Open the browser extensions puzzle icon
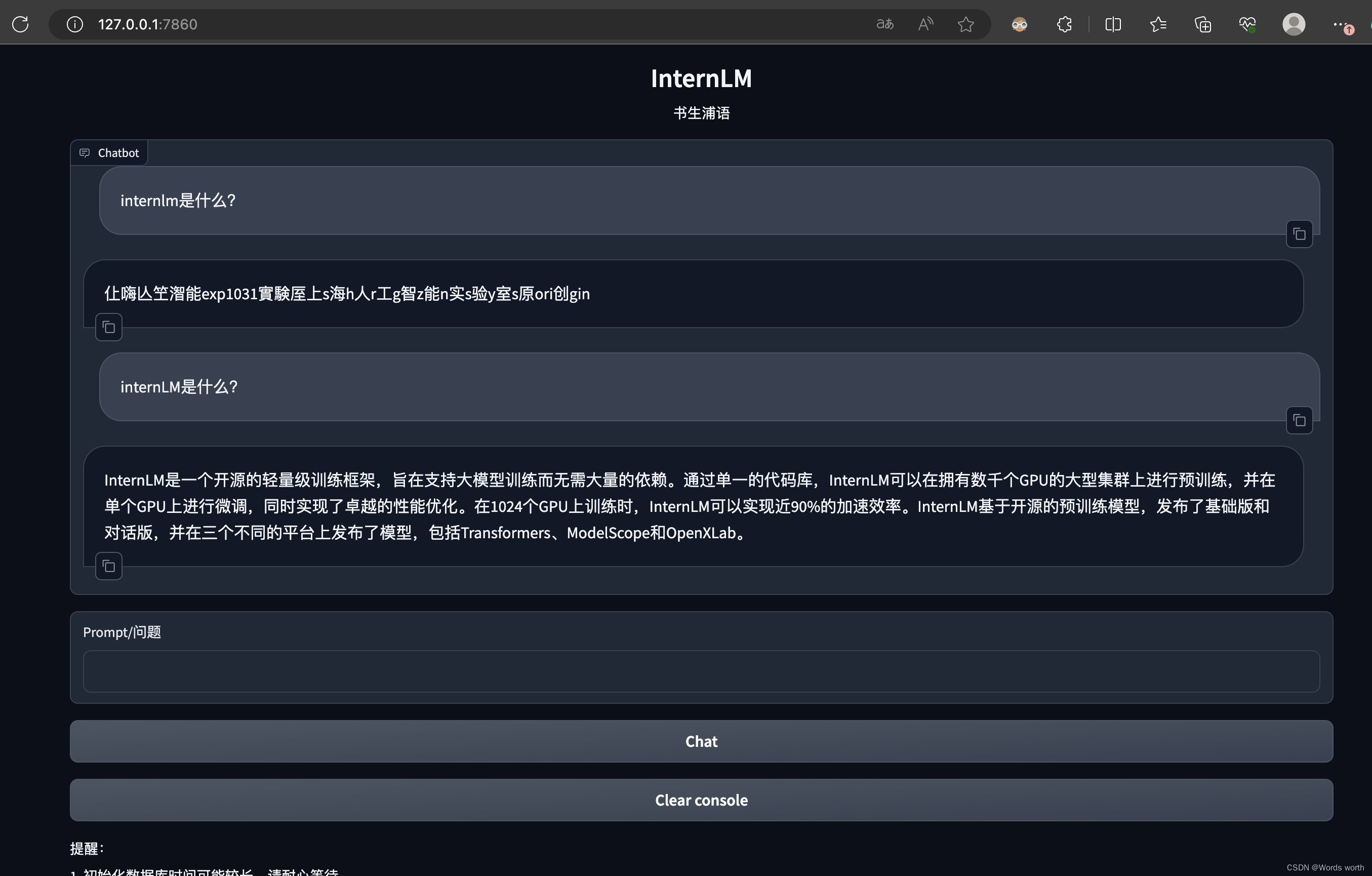The image size is (1372, 876). (1064, 24)
